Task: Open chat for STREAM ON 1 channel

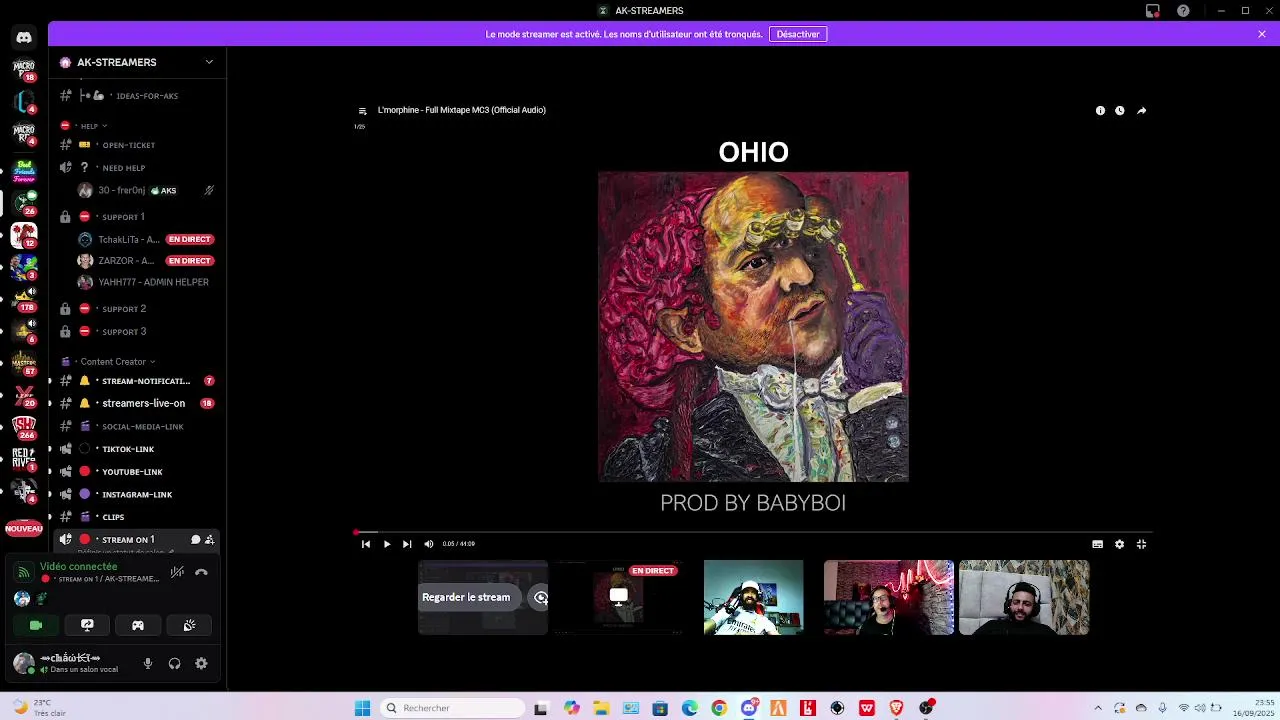Action: pyautogui.click(x=196, y=540)
